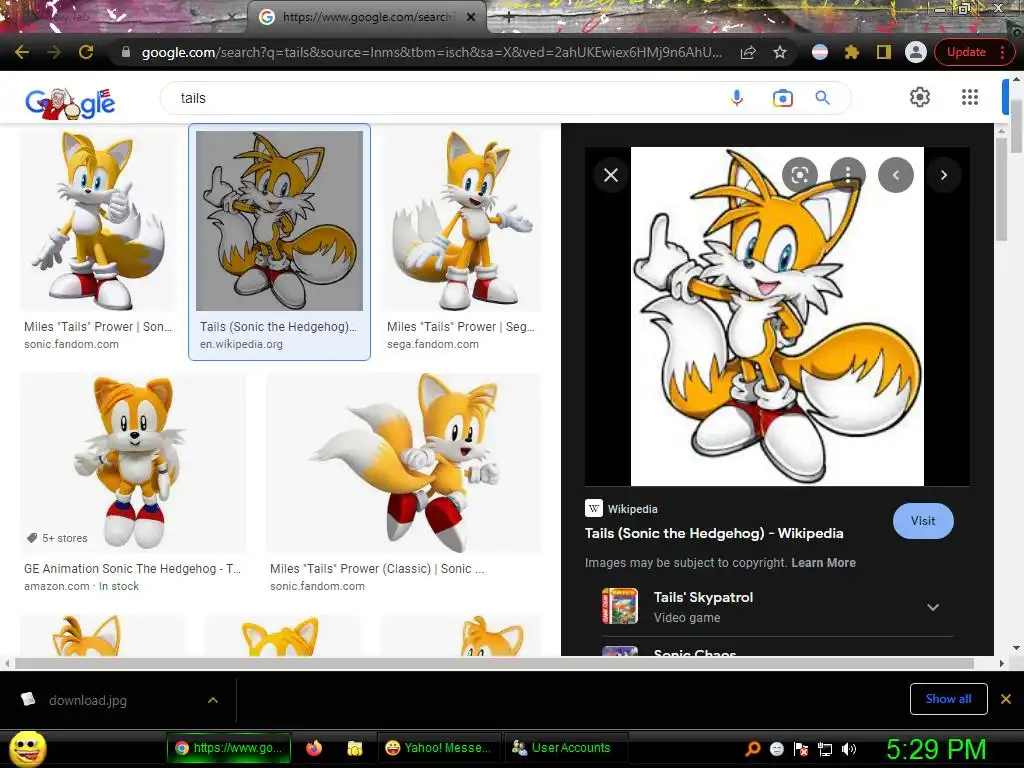The image size is (1024, 768).
Task: Open the extensions puzzle icon
Action: (x=852, y=52)
